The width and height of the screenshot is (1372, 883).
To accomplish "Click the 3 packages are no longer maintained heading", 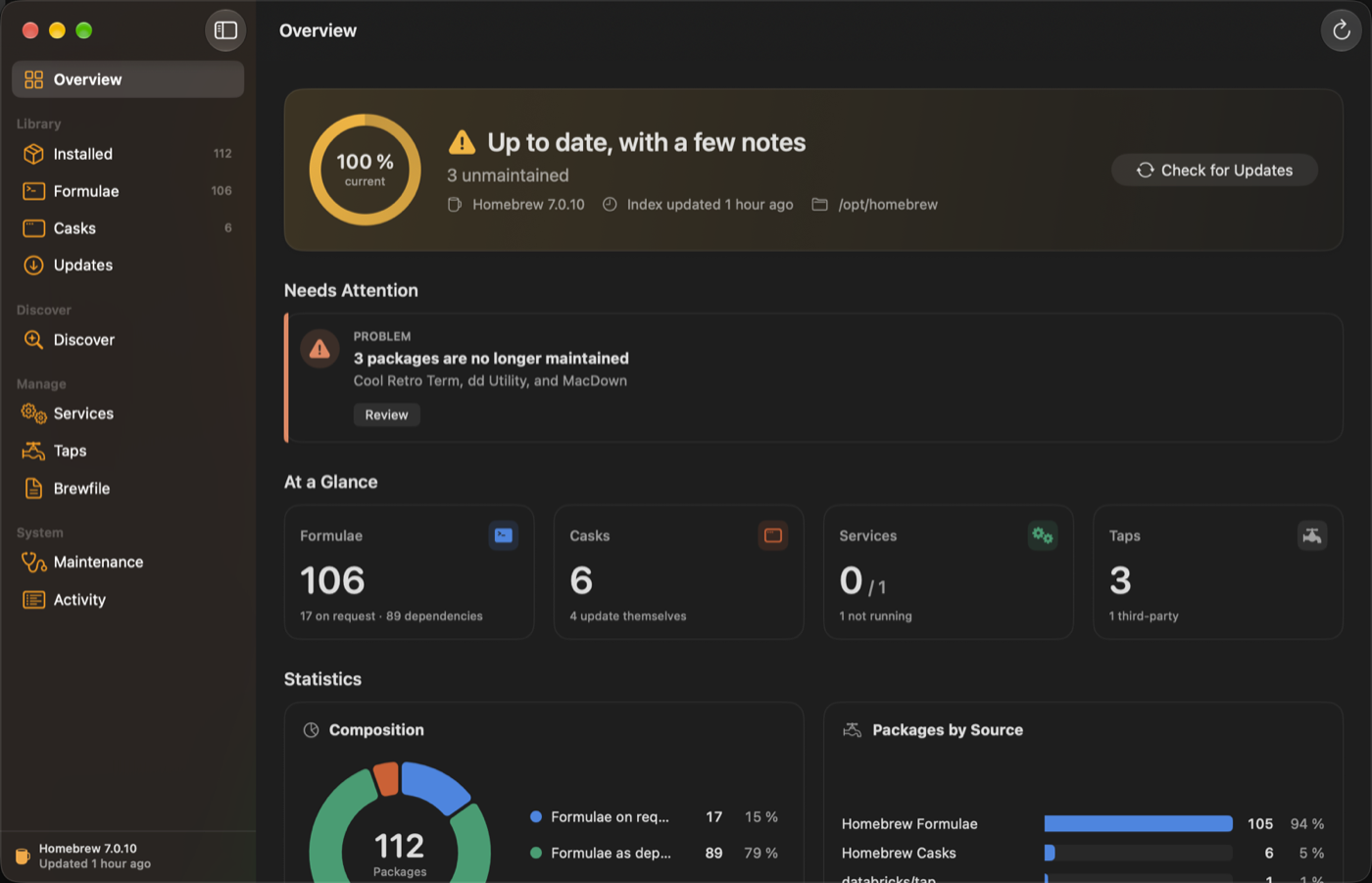I will click(491, 359).
